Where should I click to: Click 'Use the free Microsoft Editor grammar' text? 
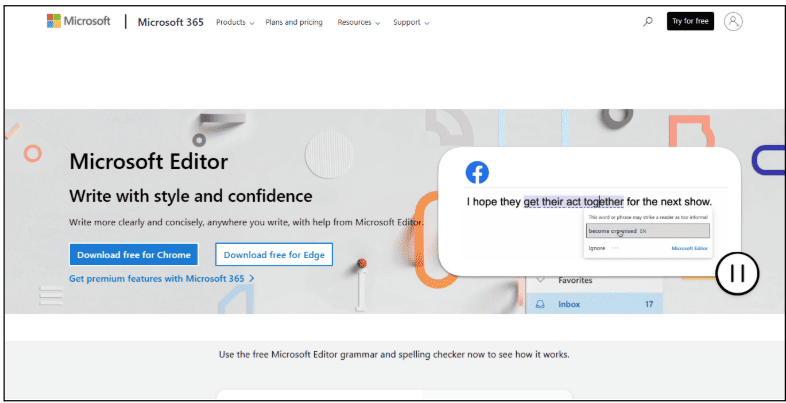pyautogui.click(x=394, y=354)
